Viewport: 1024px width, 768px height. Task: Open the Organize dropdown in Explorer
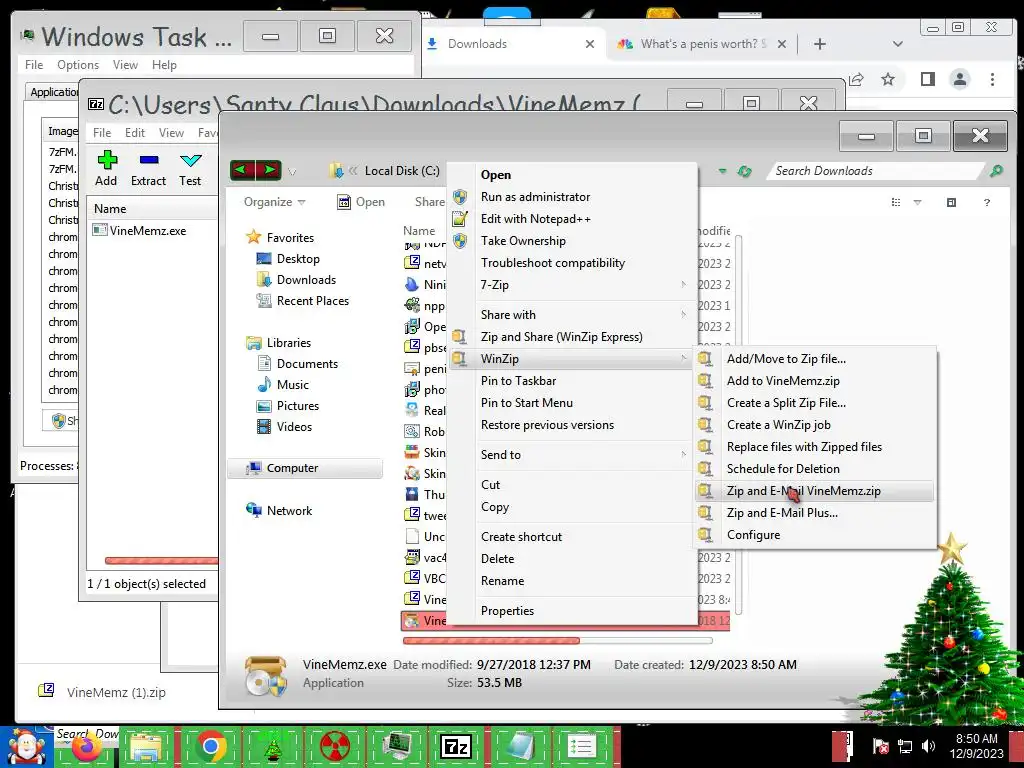click(274, 202)
